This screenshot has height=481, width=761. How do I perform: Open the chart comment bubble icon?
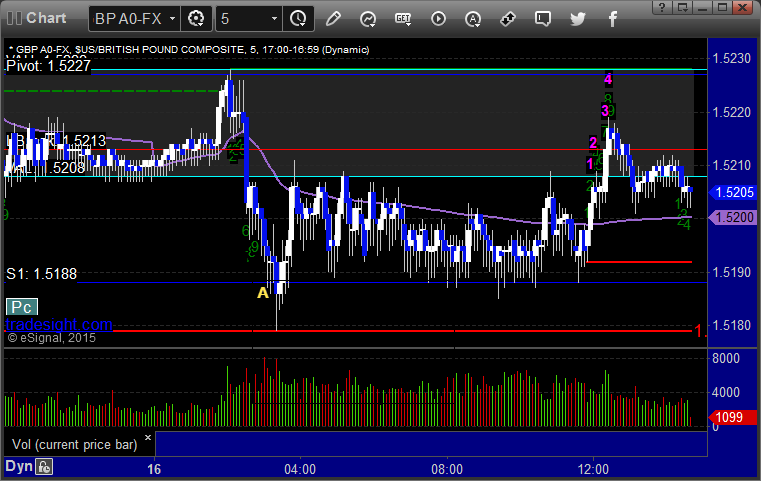[543, 19]
